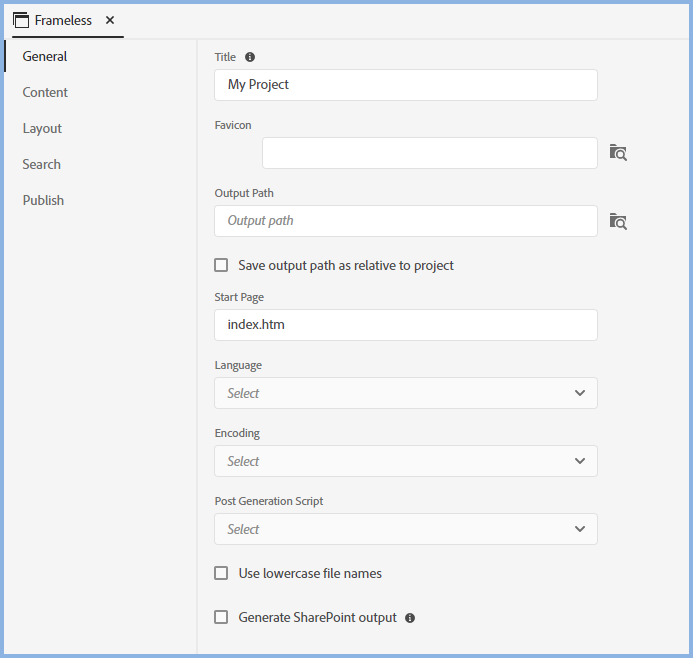This screenshot has height=658, width=693.
Task: Open the Layout settings section
Action: coord(42,128)
